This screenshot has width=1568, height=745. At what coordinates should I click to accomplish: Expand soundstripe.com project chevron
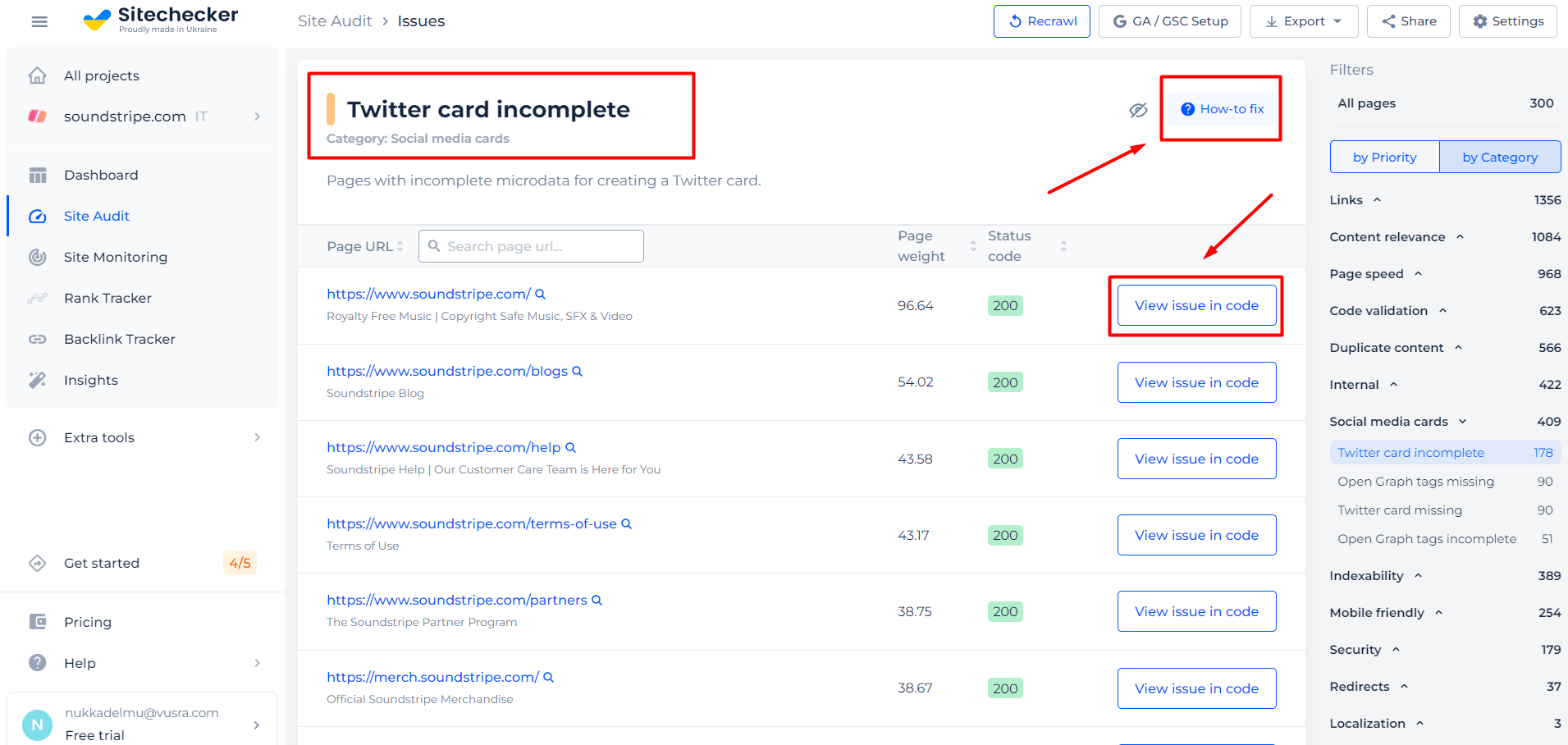257,117
